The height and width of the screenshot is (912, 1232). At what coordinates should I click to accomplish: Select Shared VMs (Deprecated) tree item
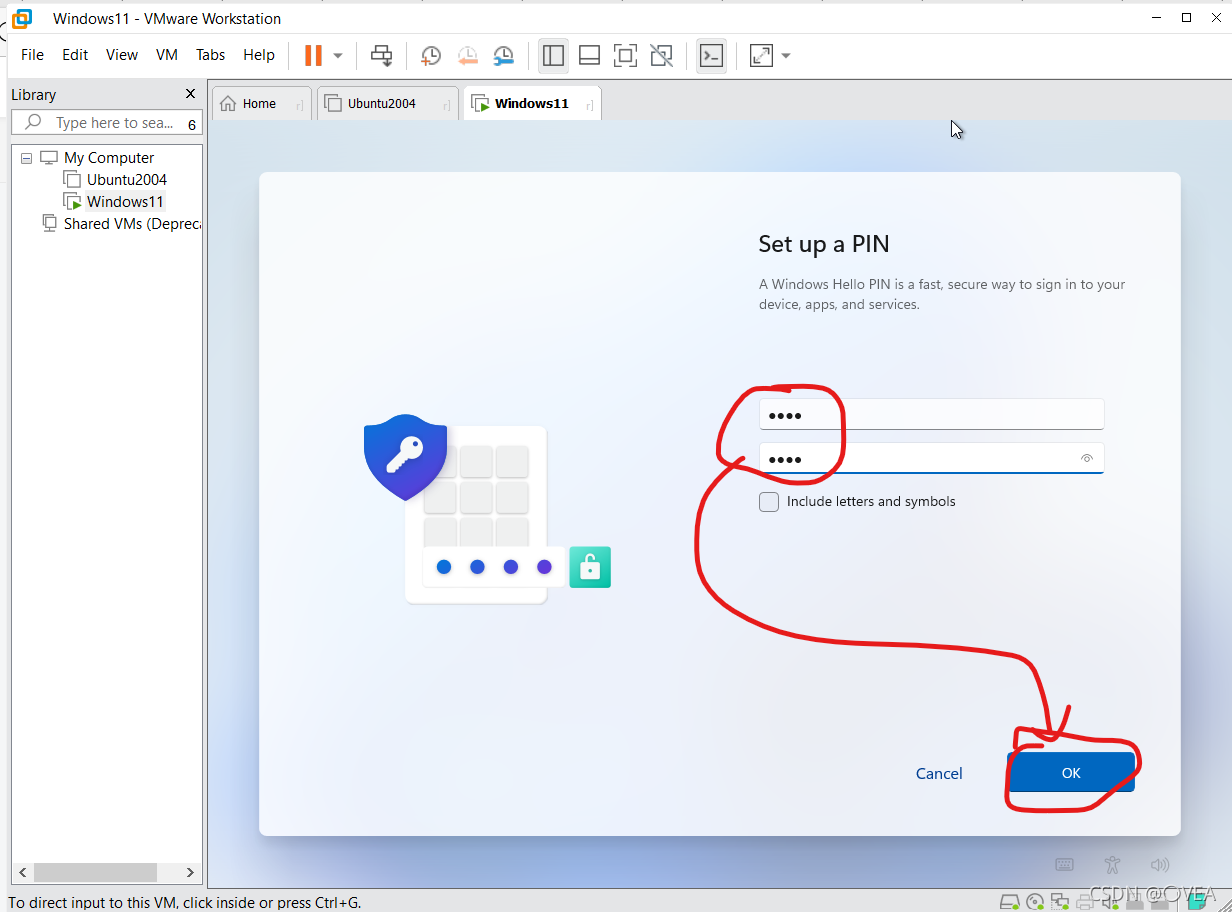click(132, 224)
